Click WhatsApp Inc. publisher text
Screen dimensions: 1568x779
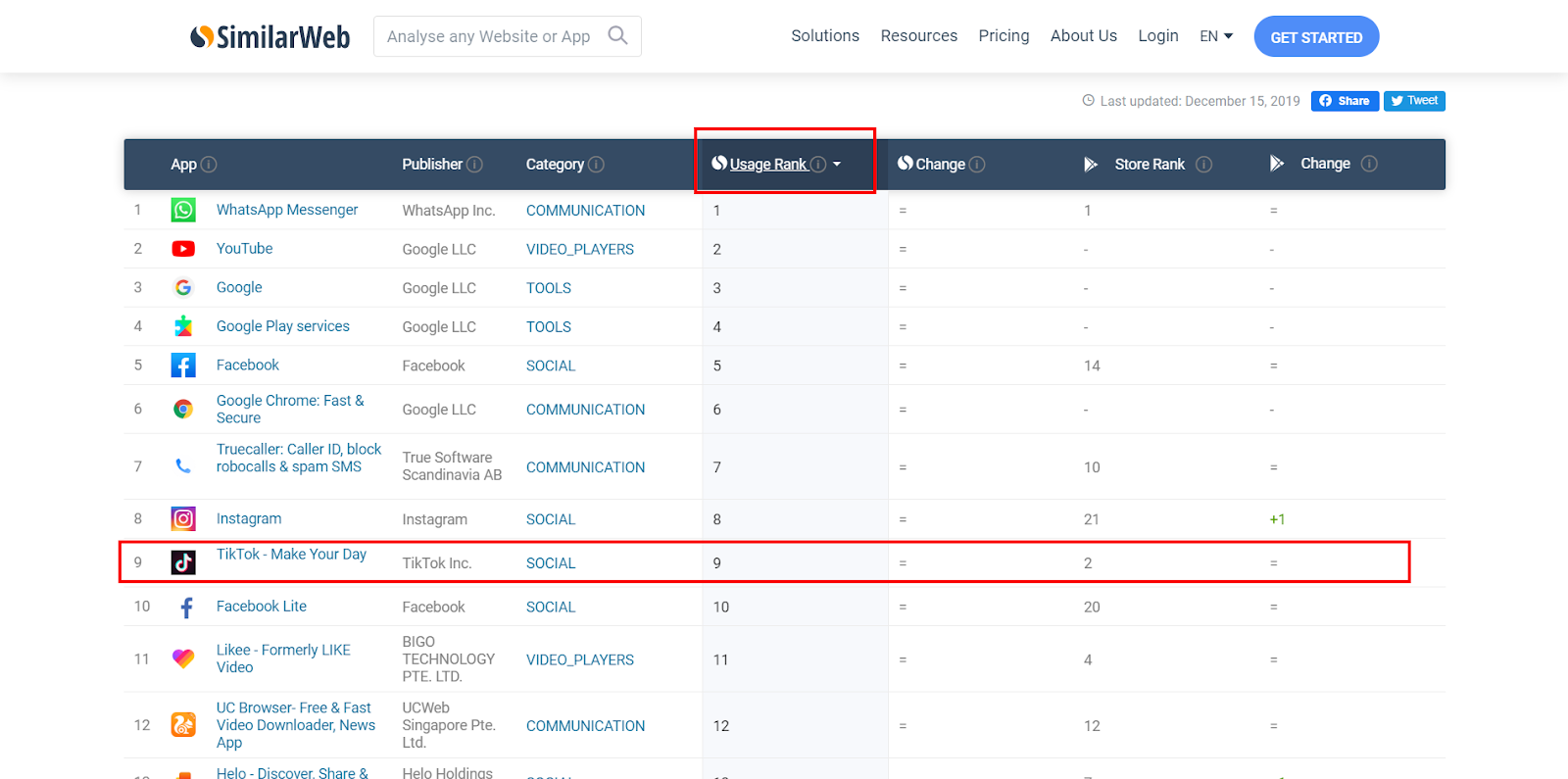[x=449, y=211]
